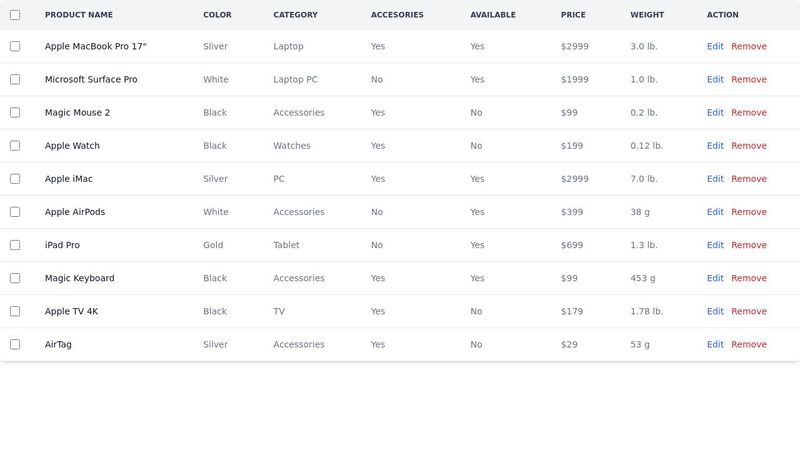Image resolution: width=800 pixels, height=450 pixels.
Task: Click the Product Name column header
Action: 79,15
